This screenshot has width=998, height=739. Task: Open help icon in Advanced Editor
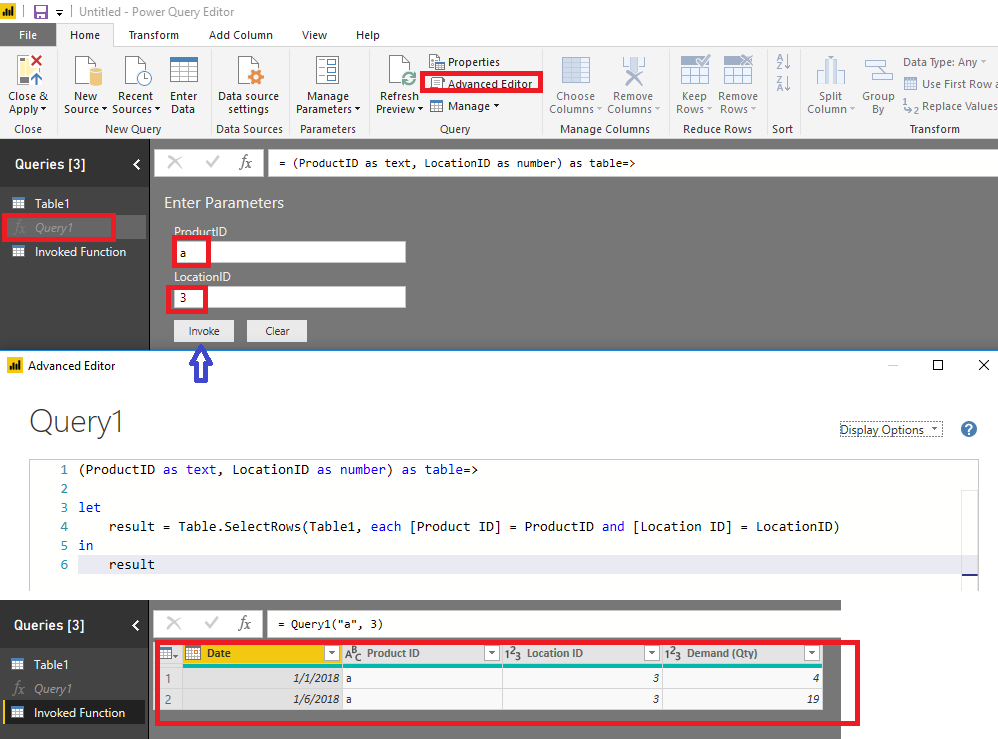969,429
